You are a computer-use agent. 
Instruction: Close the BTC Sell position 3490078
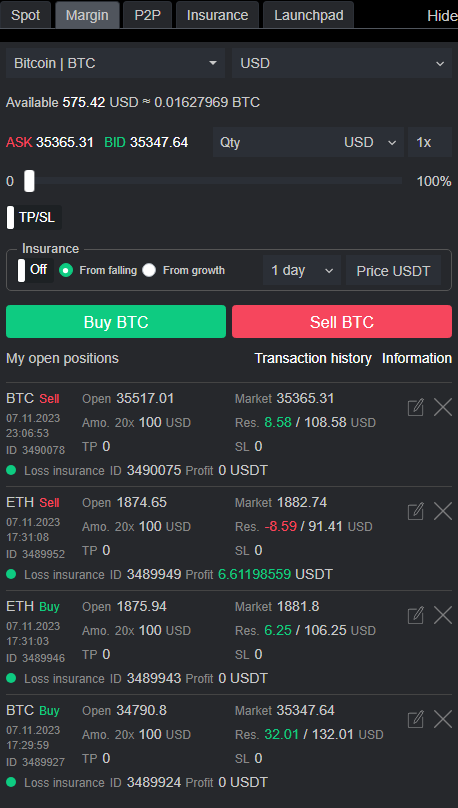click(443, 407)
